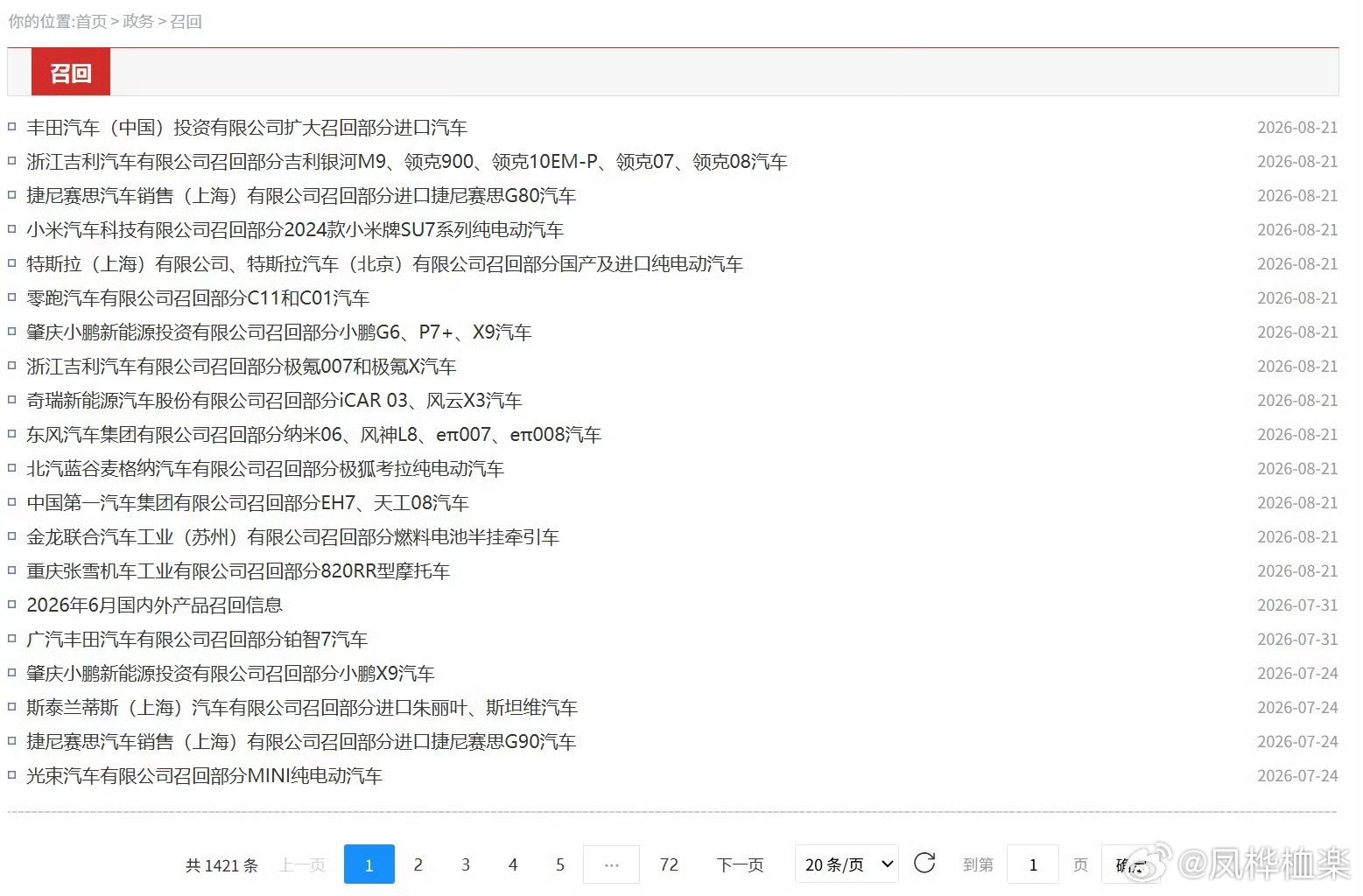The image size is (1363, 896).
Task: Open 东风汽车集团 纳米06 recall notice
Action: click(x=313, y=435)
